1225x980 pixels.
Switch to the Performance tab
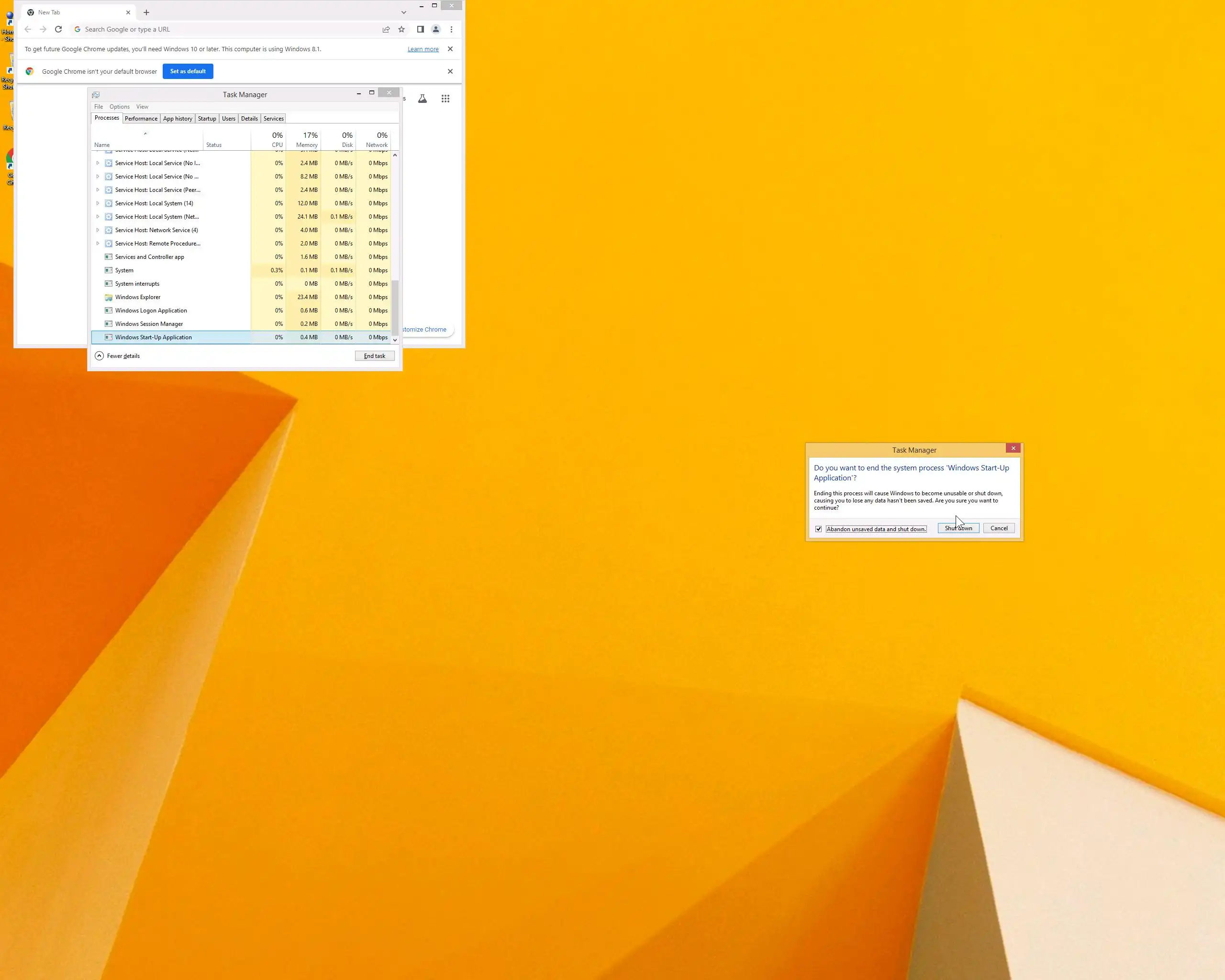click(x=141, y=119)
